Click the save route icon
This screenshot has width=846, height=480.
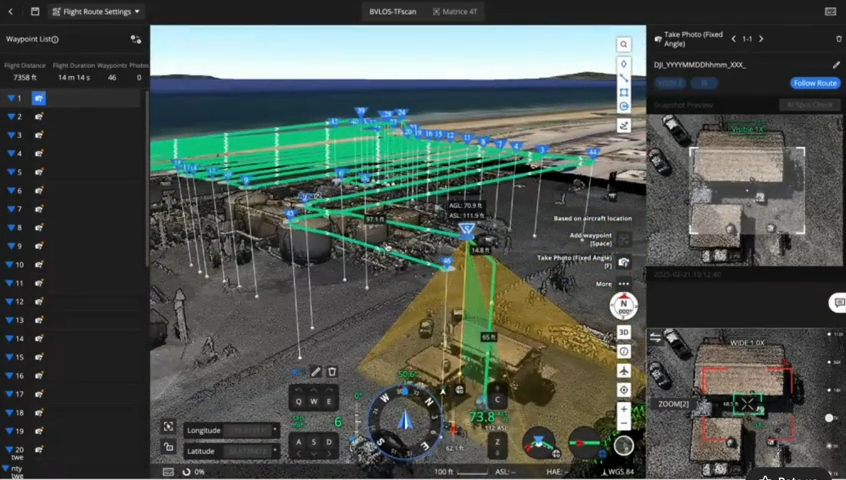35,12
